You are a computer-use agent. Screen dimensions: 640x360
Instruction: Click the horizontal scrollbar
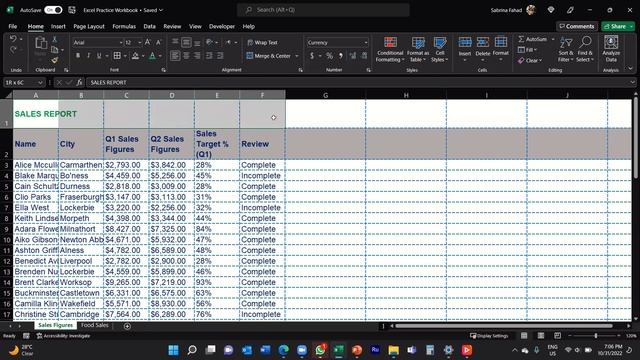[504, 326]
